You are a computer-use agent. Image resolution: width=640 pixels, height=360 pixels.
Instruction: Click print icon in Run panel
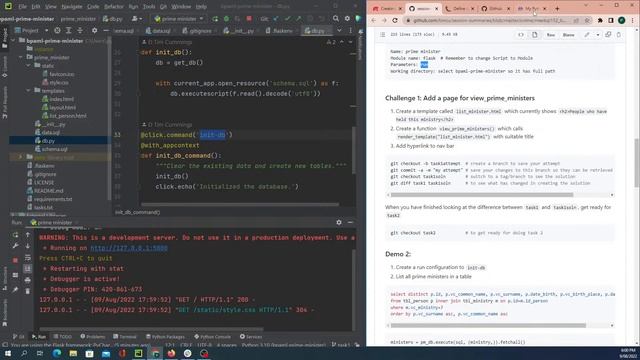pos(28,280)
